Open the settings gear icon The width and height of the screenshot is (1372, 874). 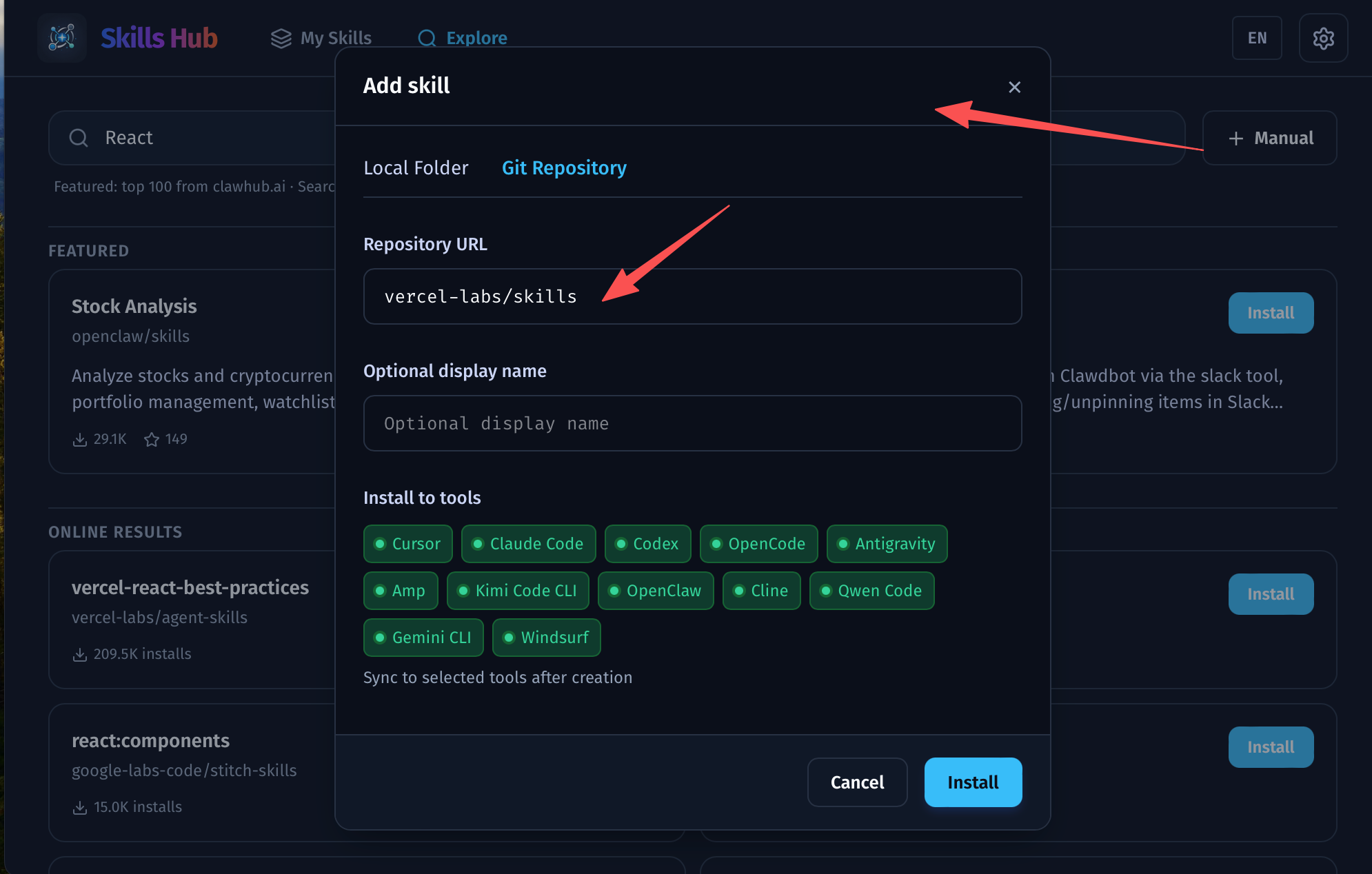click(x=1323, y=38)
